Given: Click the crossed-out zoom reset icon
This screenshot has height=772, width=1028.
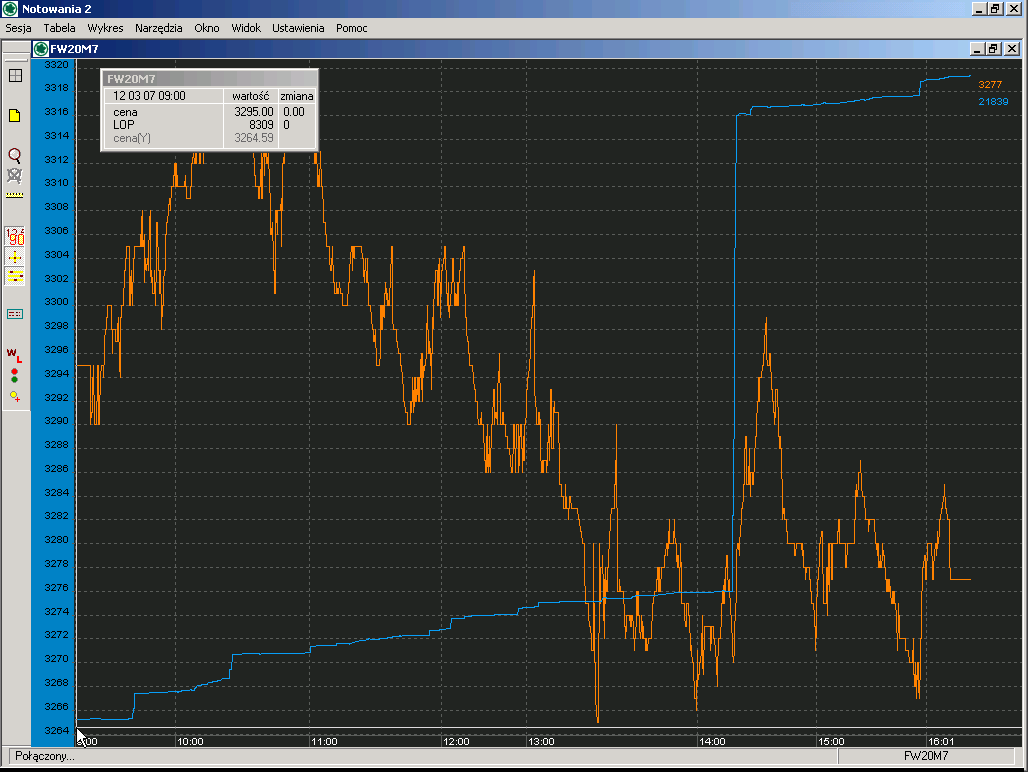Looking at the screenshot, I should click(15, 175).
